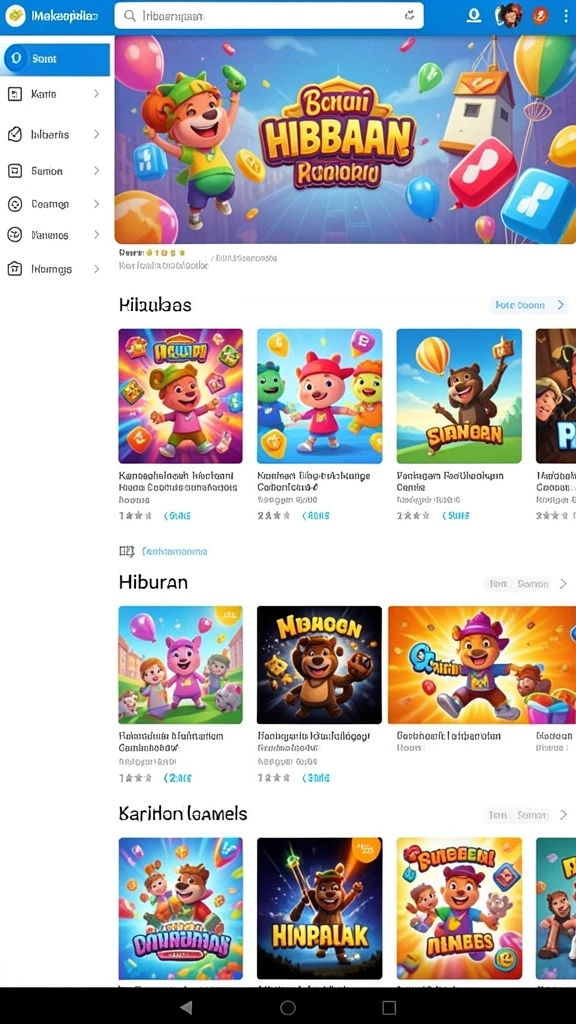This screenshot has width=576, height=1024.
Task: Open the Coamen circular icon in sidebar
Action: click(14, 204)
